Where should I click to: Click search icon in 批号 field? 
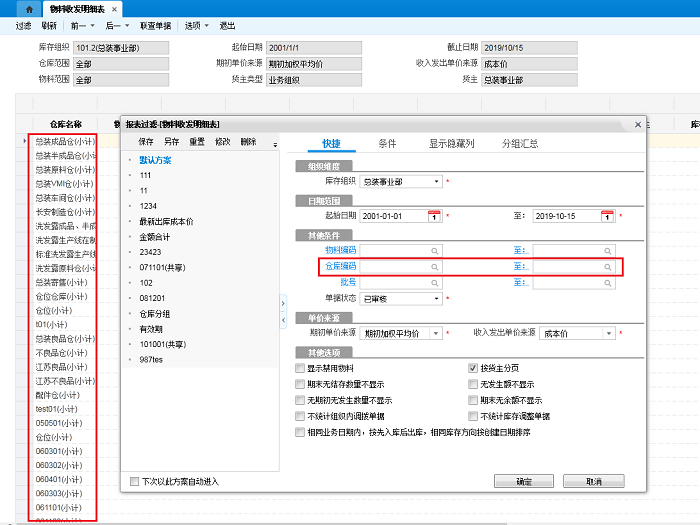coord(434,283)
